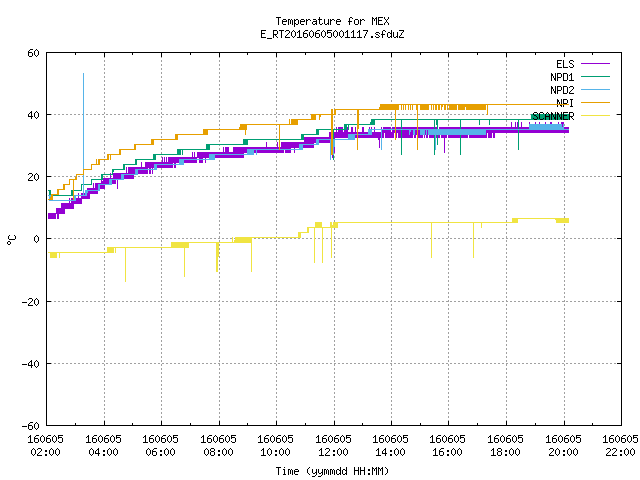Click the green NPD1 legend line sample

(x=595, y=76)
